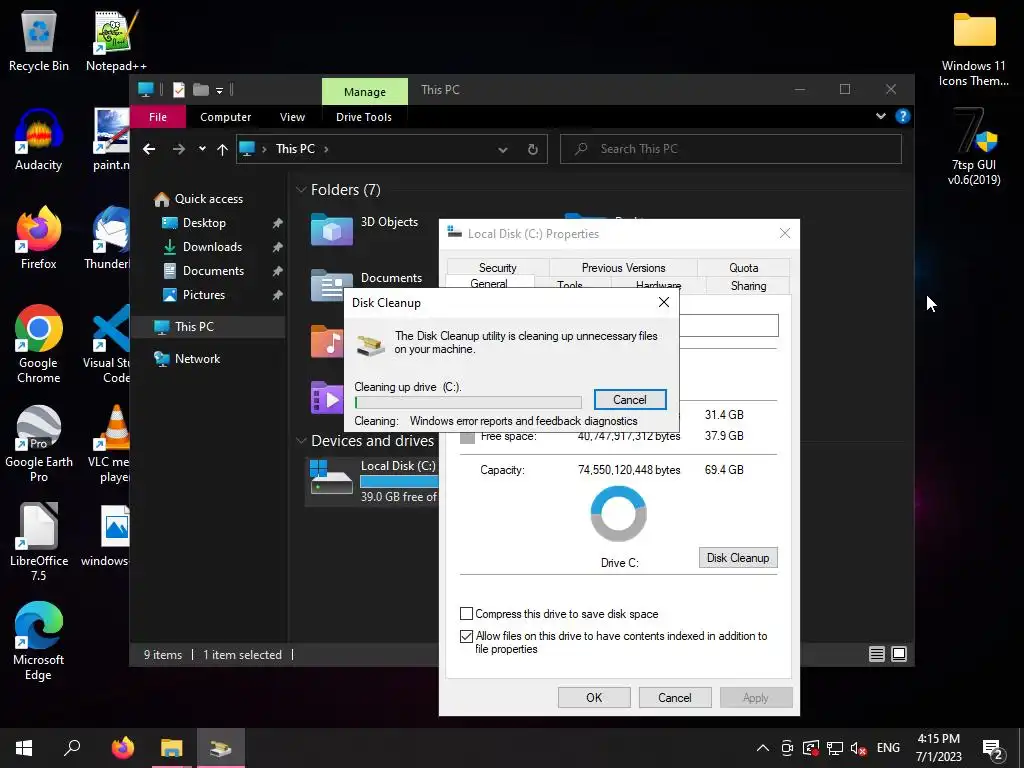
Task: Show hidden system tray icons
Action: [762, 748]
